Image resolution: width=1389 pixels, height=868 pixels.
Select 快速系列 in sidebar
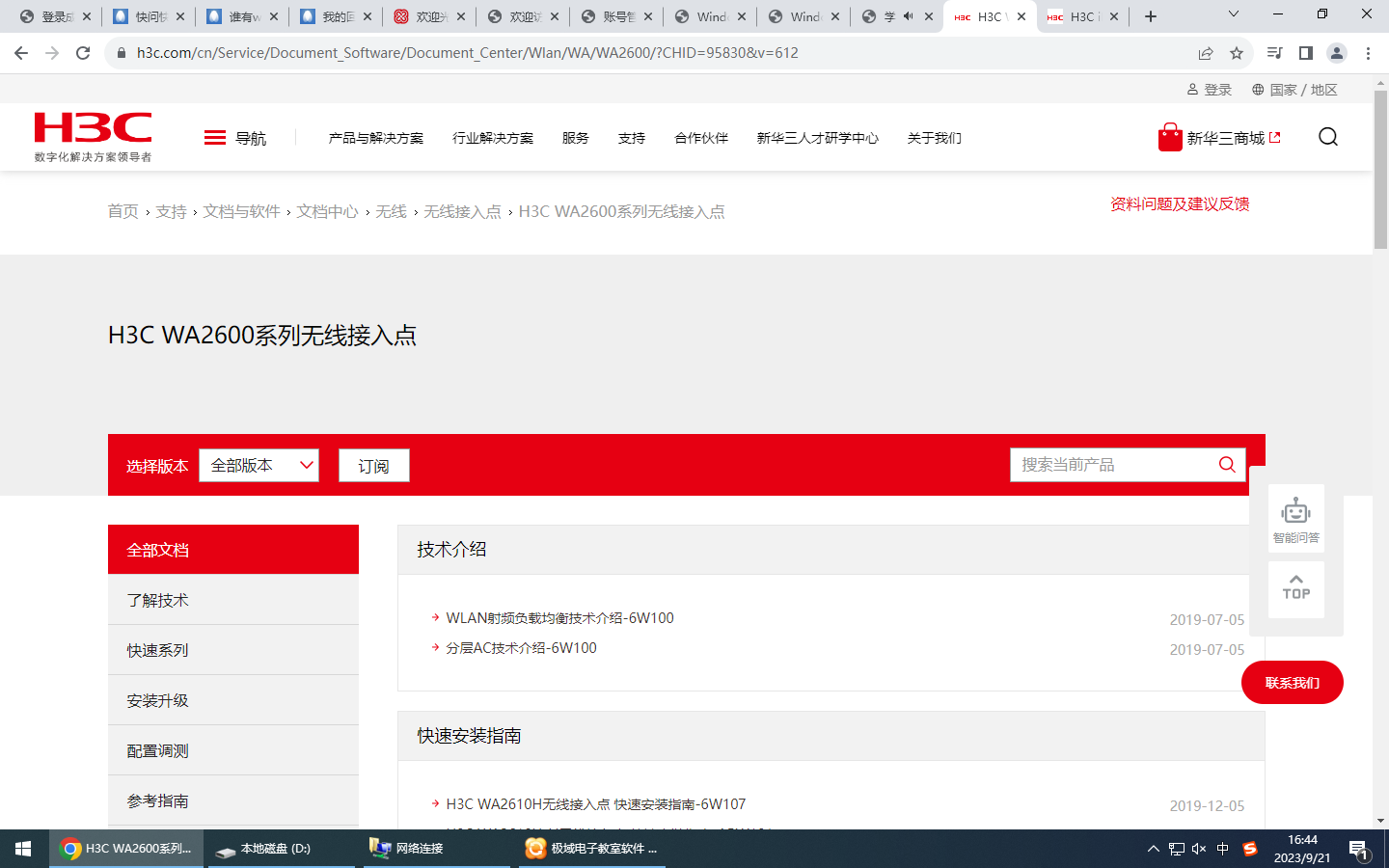click(x=233, y=650)
